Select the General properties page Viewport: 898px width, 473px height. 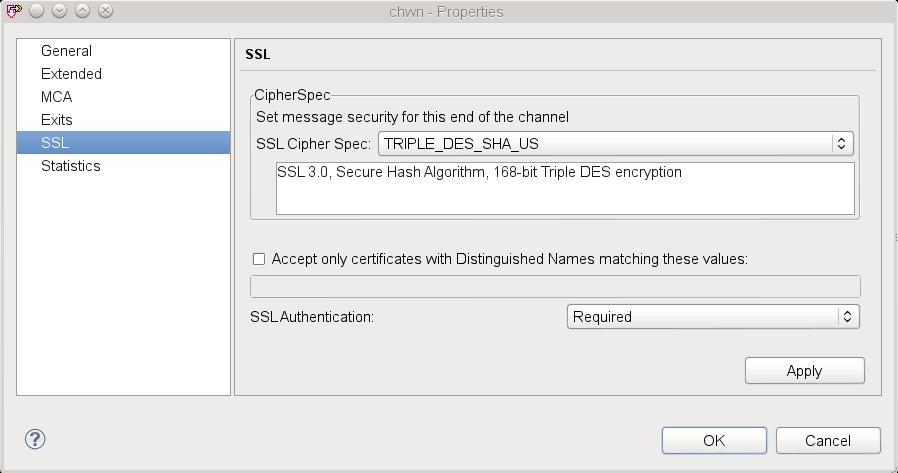pyautogui.click(x=66, y=51)
